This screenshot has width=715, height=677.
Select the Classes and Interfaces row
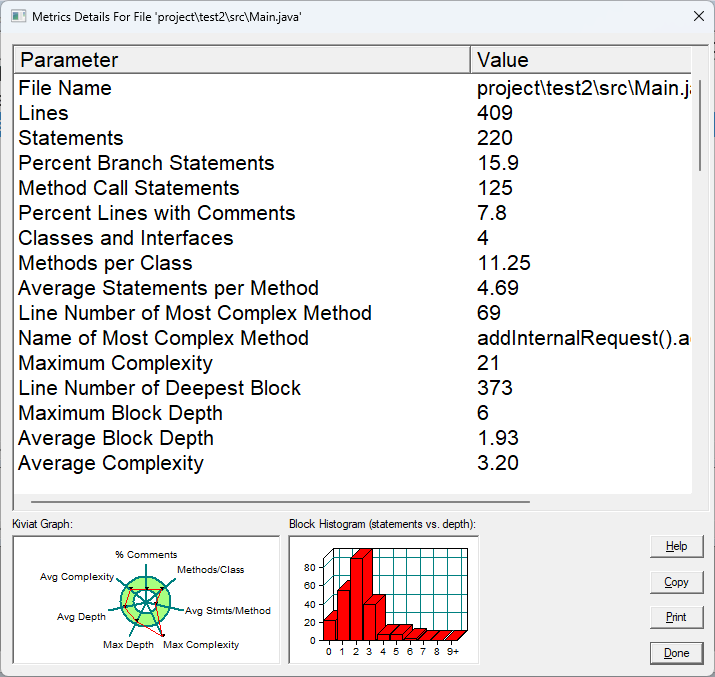coord(353,238)
